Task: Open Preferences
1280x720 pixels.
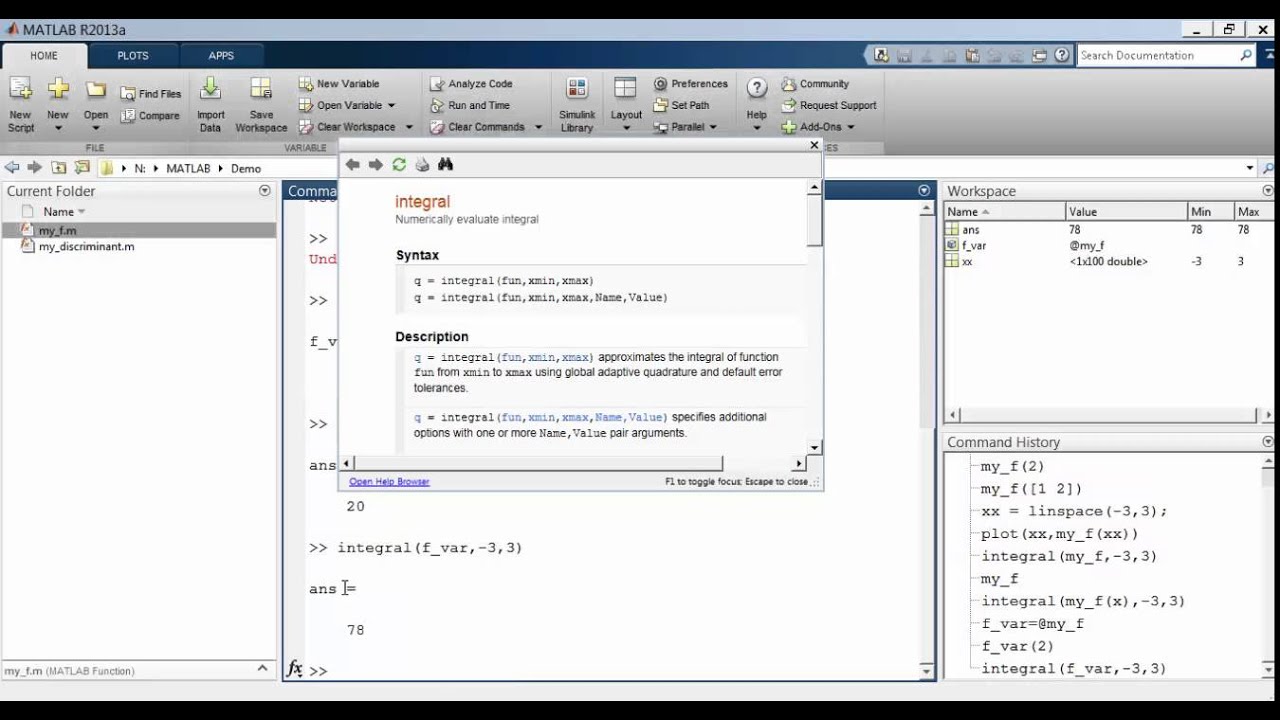Action: pyautogui.click(x=691, y=84)
